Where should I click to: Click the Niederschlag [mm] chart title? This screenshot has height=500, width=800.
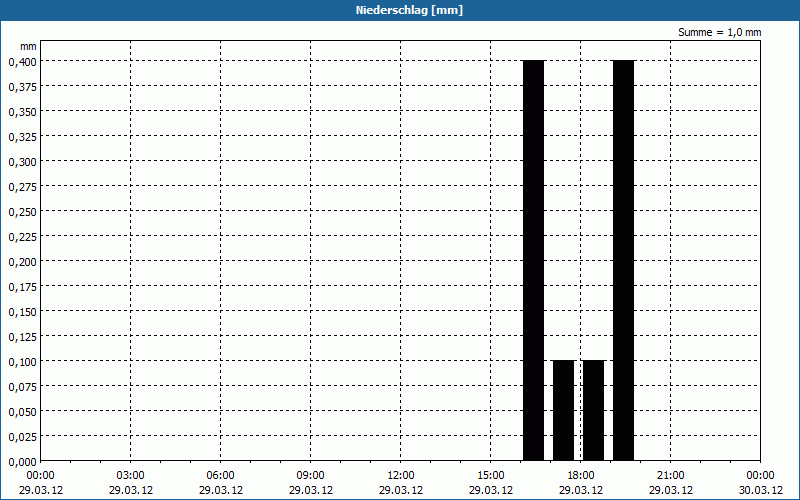pyautogui.click(x=409, y=10)
